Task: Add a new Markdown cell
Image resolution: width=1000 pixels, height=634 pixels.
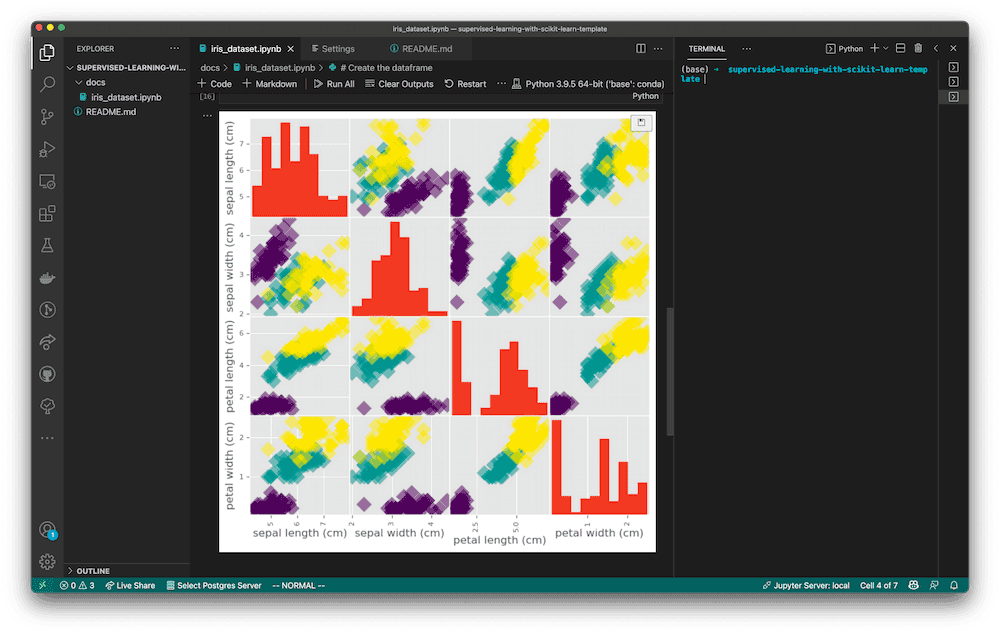Action: 270,84
